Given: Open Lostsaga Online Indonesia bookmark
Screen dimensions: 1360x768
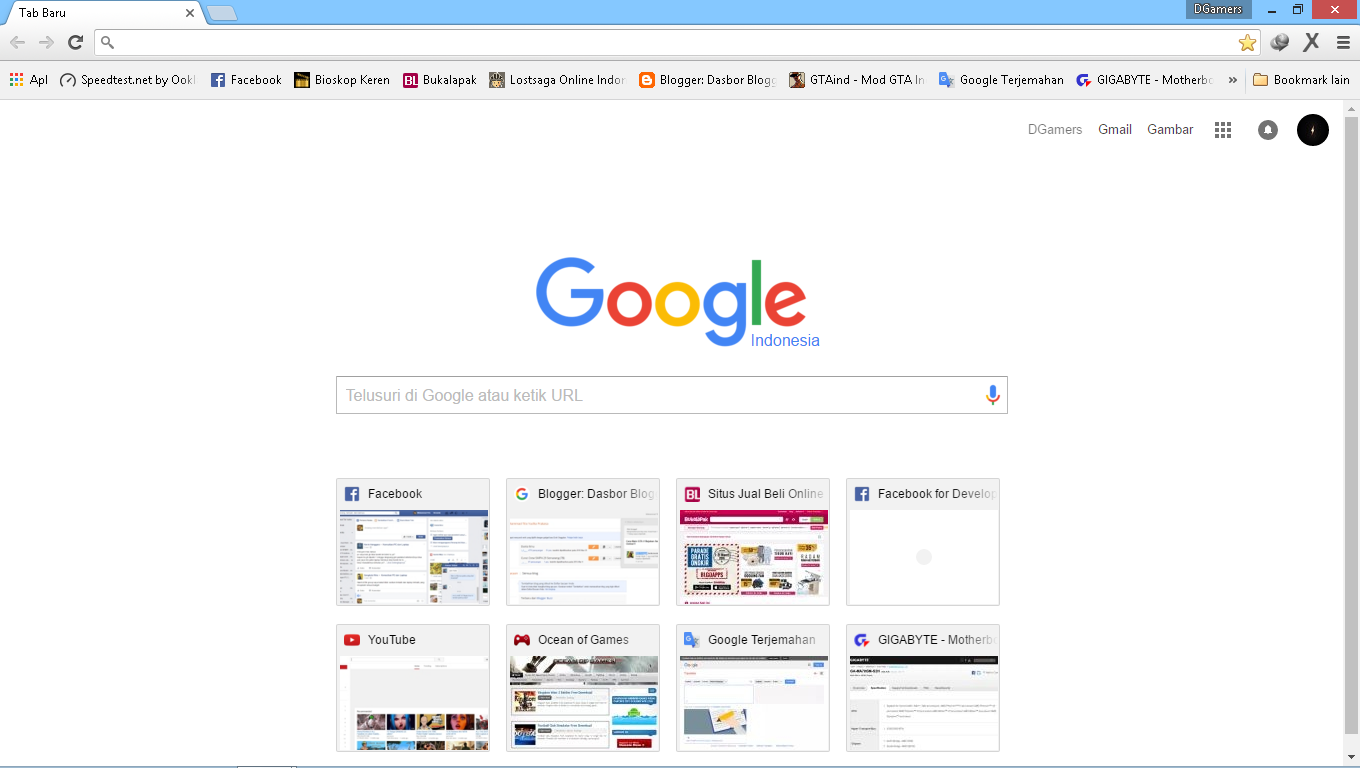Looking at the screenshot, I should pos(557,80).
